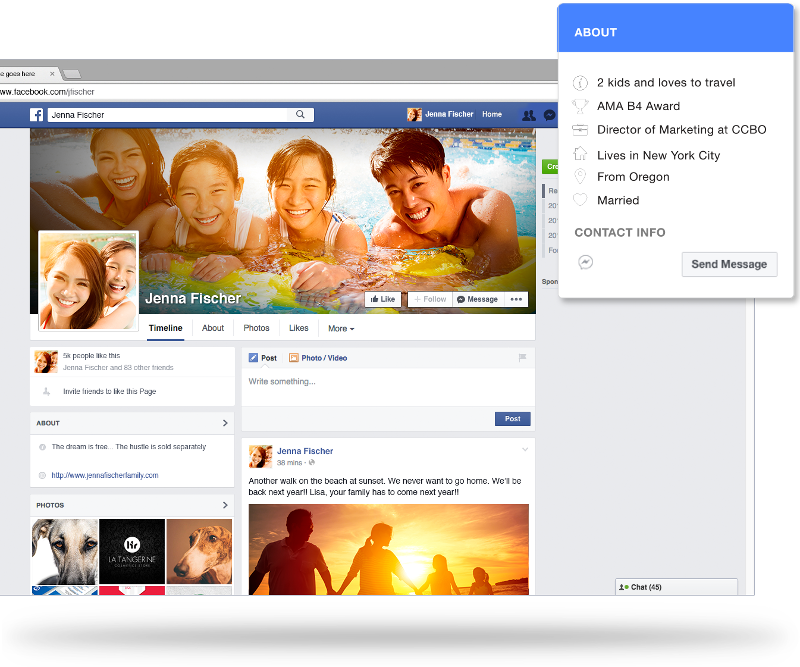Open the jennafischerfamily.com link
Screen dimensions: 800x667
point(105,475)
